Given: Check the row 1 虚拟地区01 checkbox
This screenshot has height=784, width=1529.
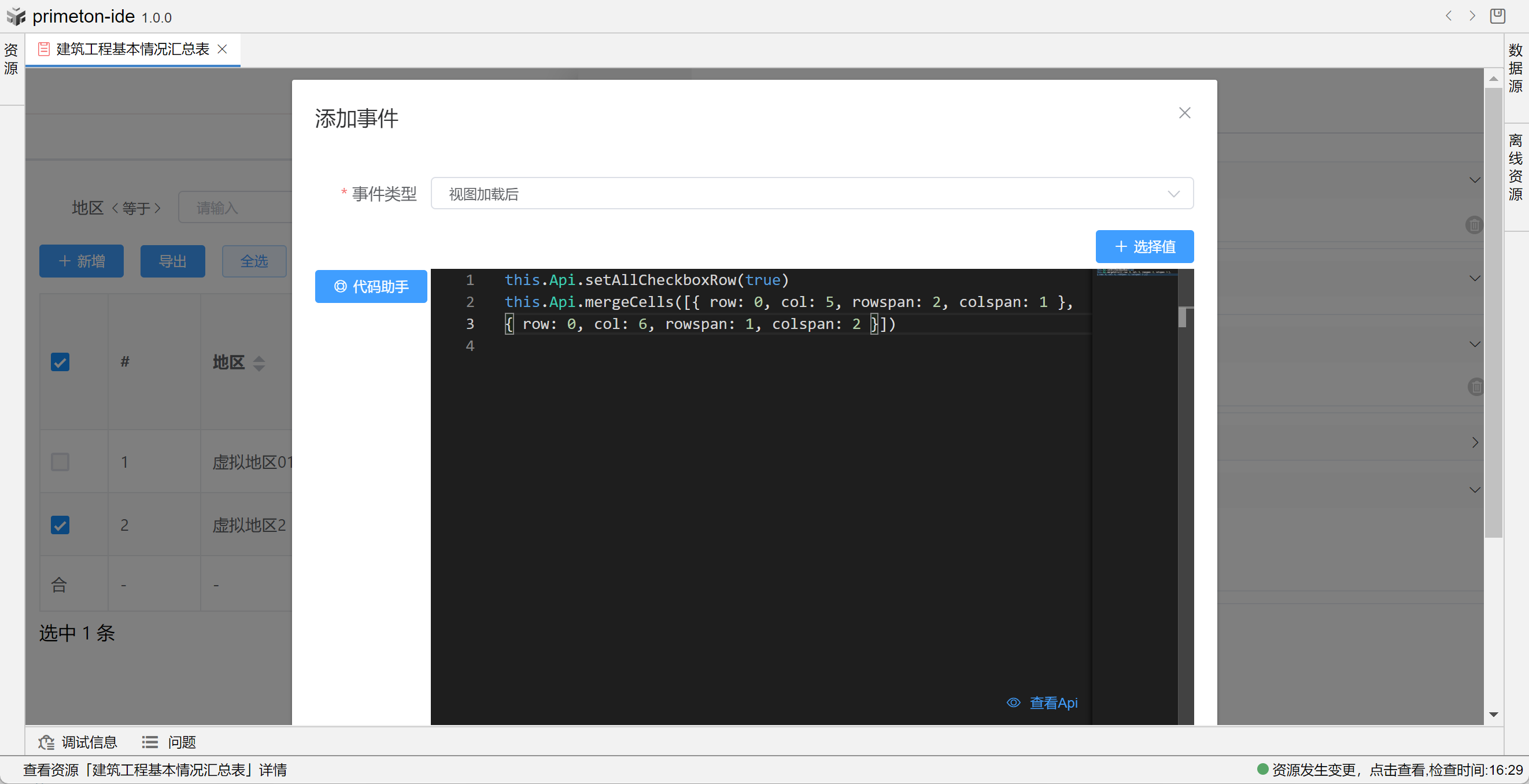Looking at the screenshot, I should tap(60, 462).
